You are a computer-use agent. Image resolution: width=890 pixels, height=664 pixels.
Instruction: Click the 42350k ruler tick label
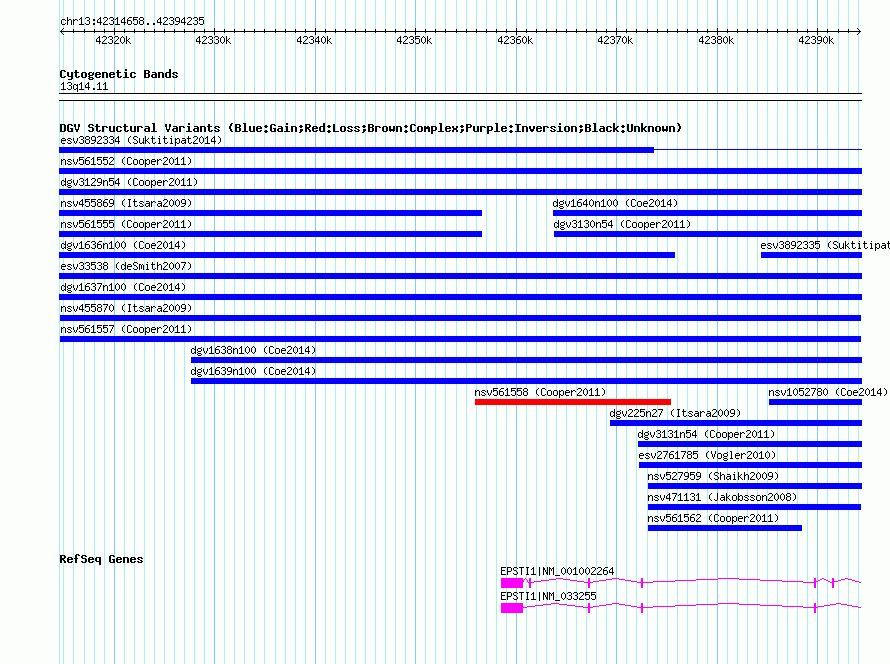414,40
